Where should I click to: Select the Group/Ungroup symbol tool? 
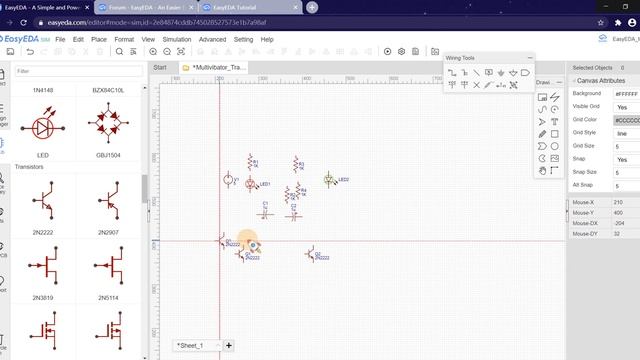tap(513, 85)
